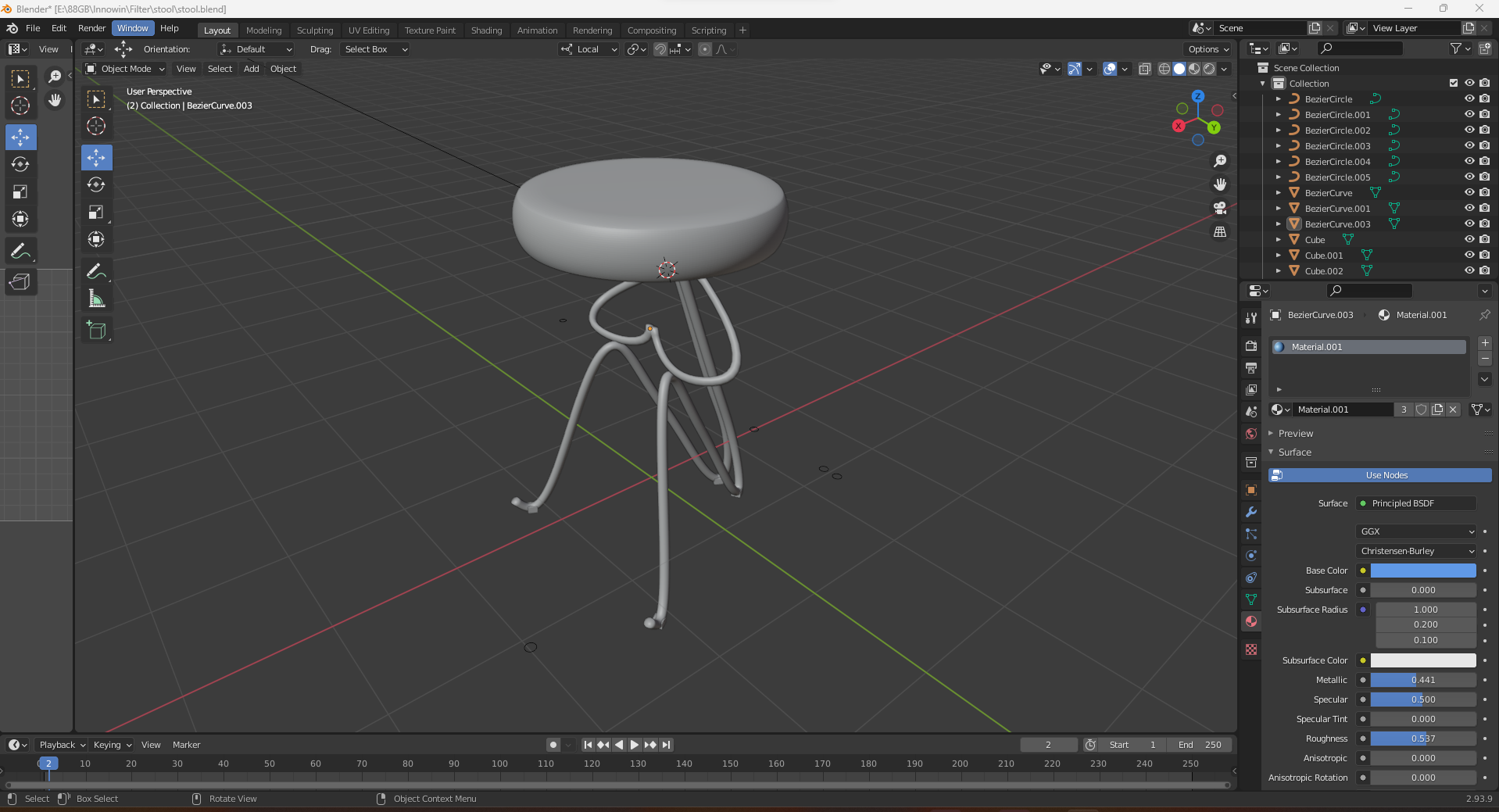1499x812 pixels.
Task: Switch to the UV Editing workspace tab
Action: [x=368, y=30]
